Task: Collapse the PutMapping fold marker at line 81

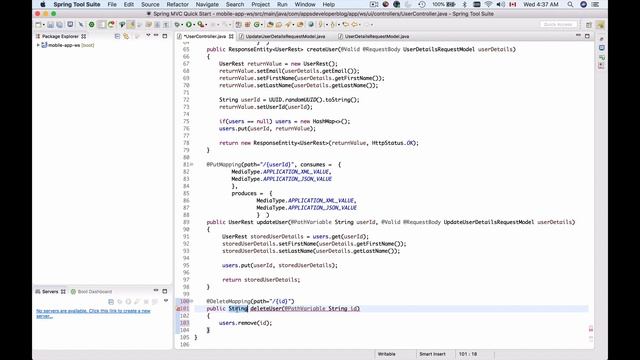Action: tap(191, 164)
